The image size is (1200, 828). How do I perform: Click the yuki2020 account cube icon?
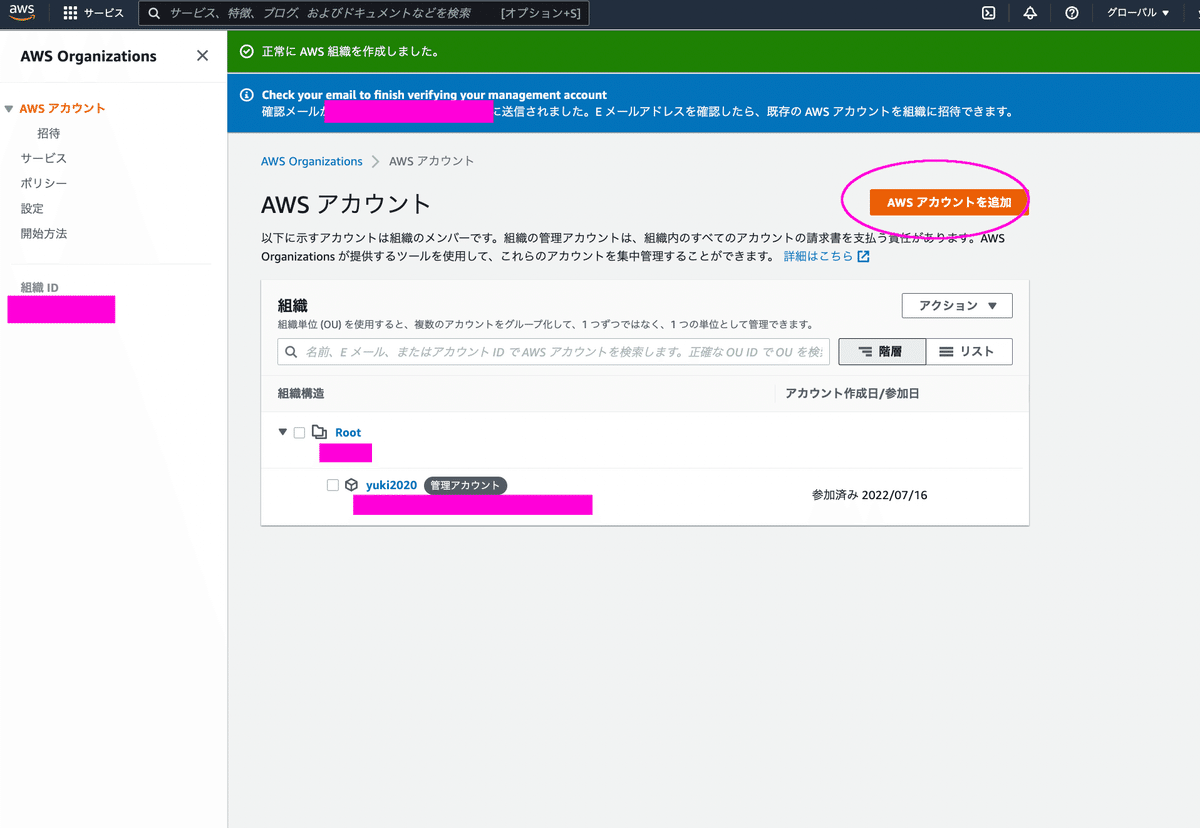click(352, 485)
